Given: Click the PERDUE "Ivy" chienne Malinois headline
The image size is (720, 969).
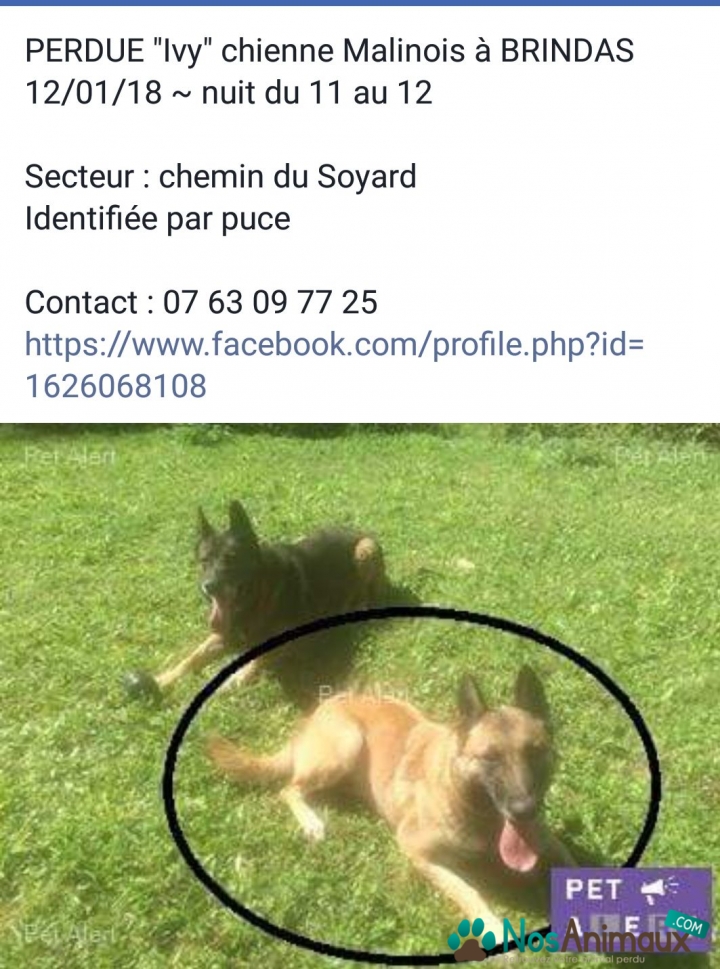Looking at the screenshot, I should 329,51.
